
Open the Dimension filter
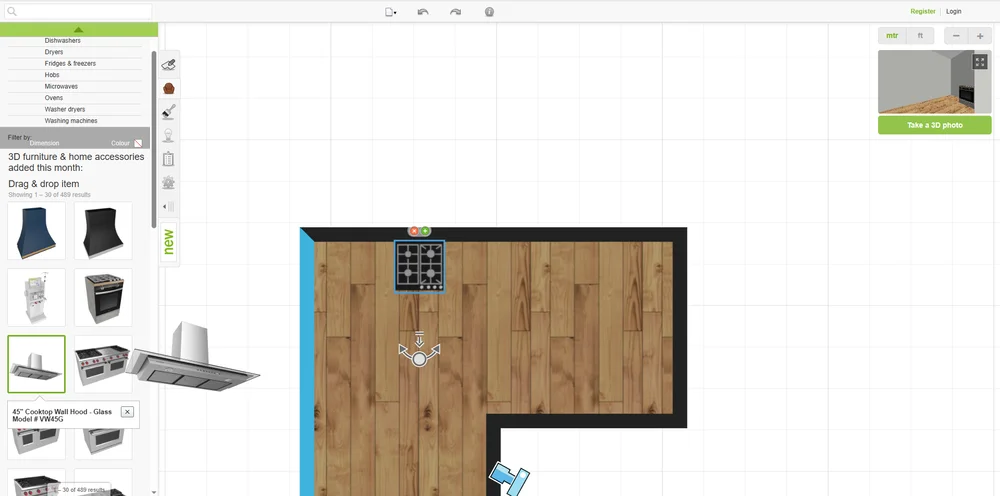point(45,143)
